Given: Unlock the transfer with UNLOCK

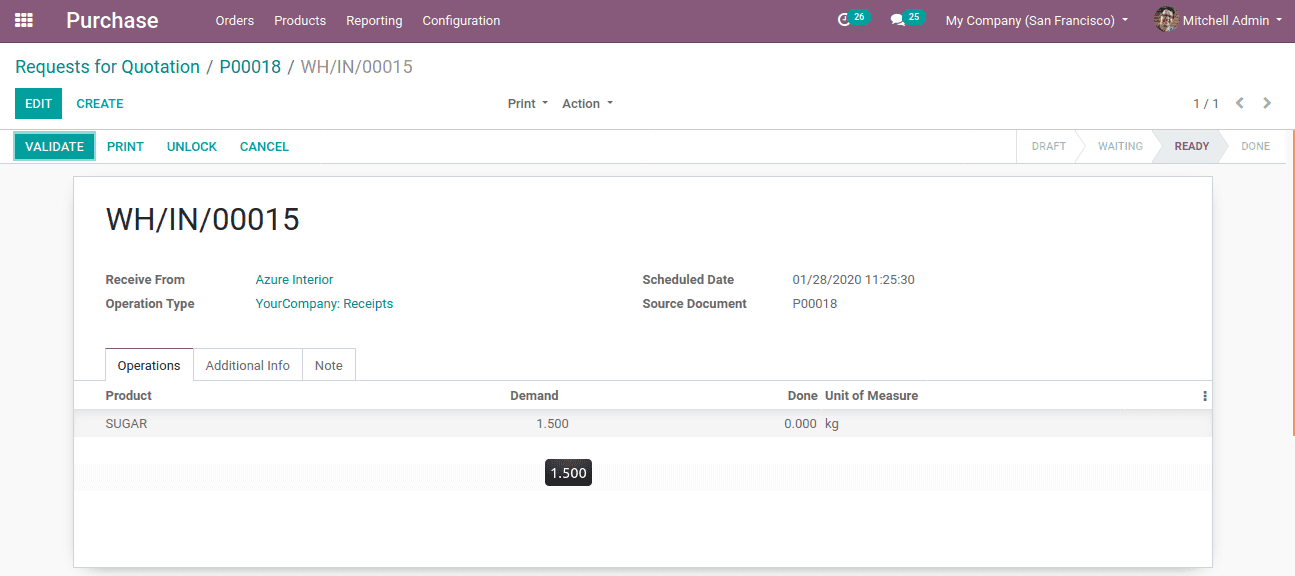Looking at the screenshot, I should click(x=192, y=147).
